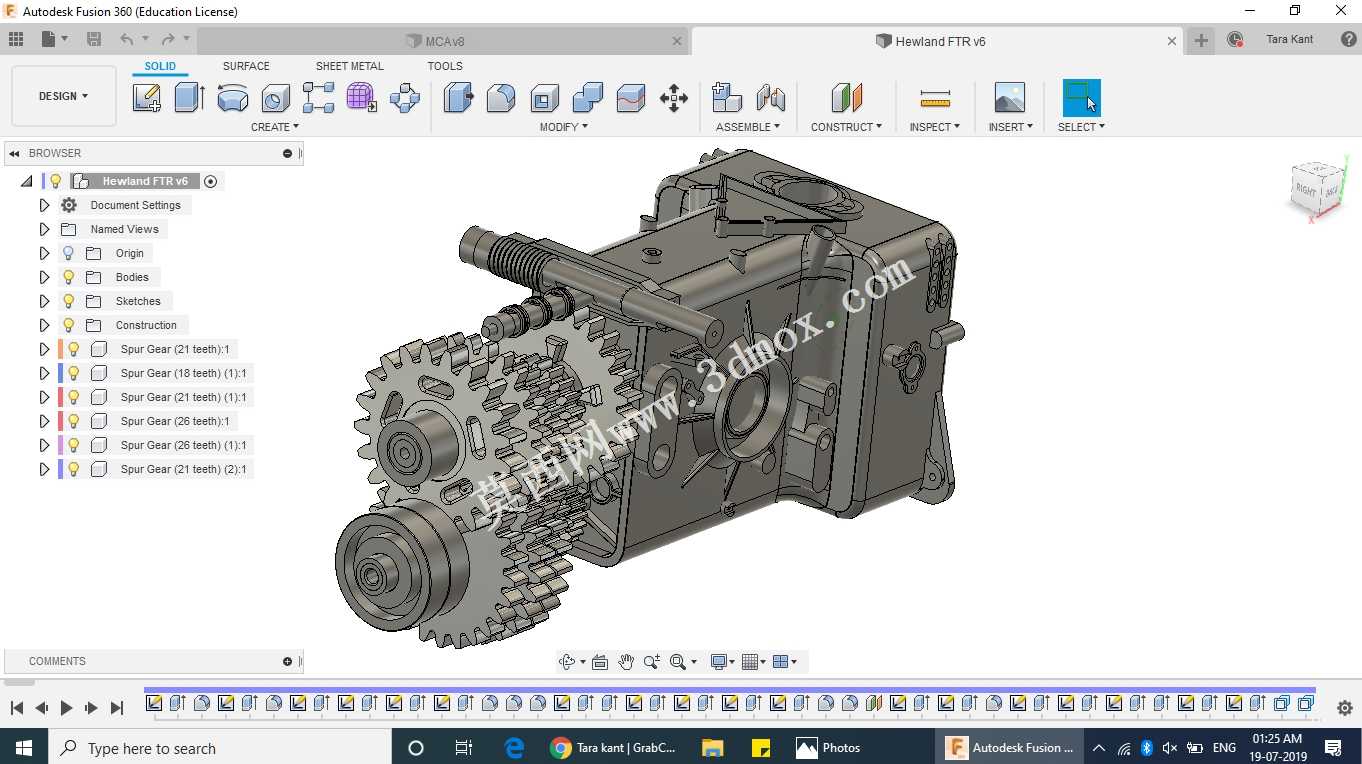Image resolution: width=1362 pixels, height=764 pixels.
Task: Toggle visibility of Sketches folder
Action: click(68, 301)
